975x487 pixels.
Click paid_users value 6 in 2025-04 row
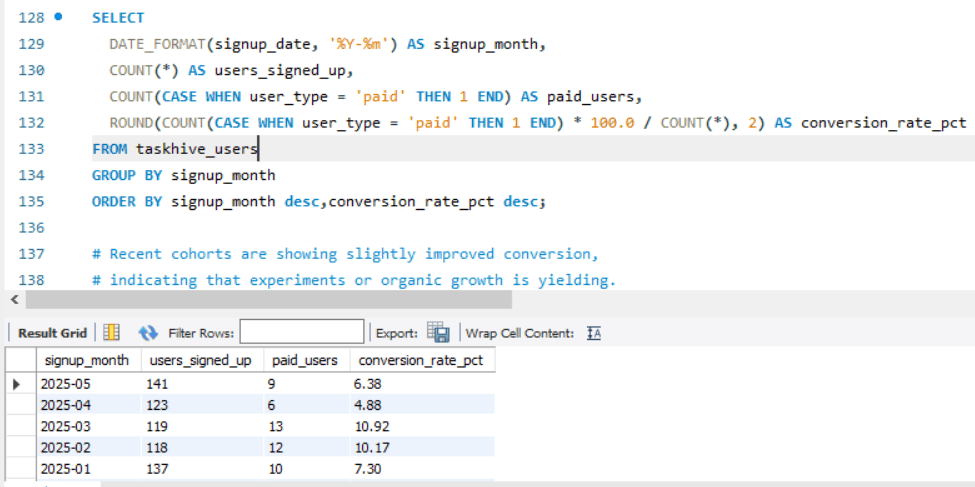[x=307, y=405]
